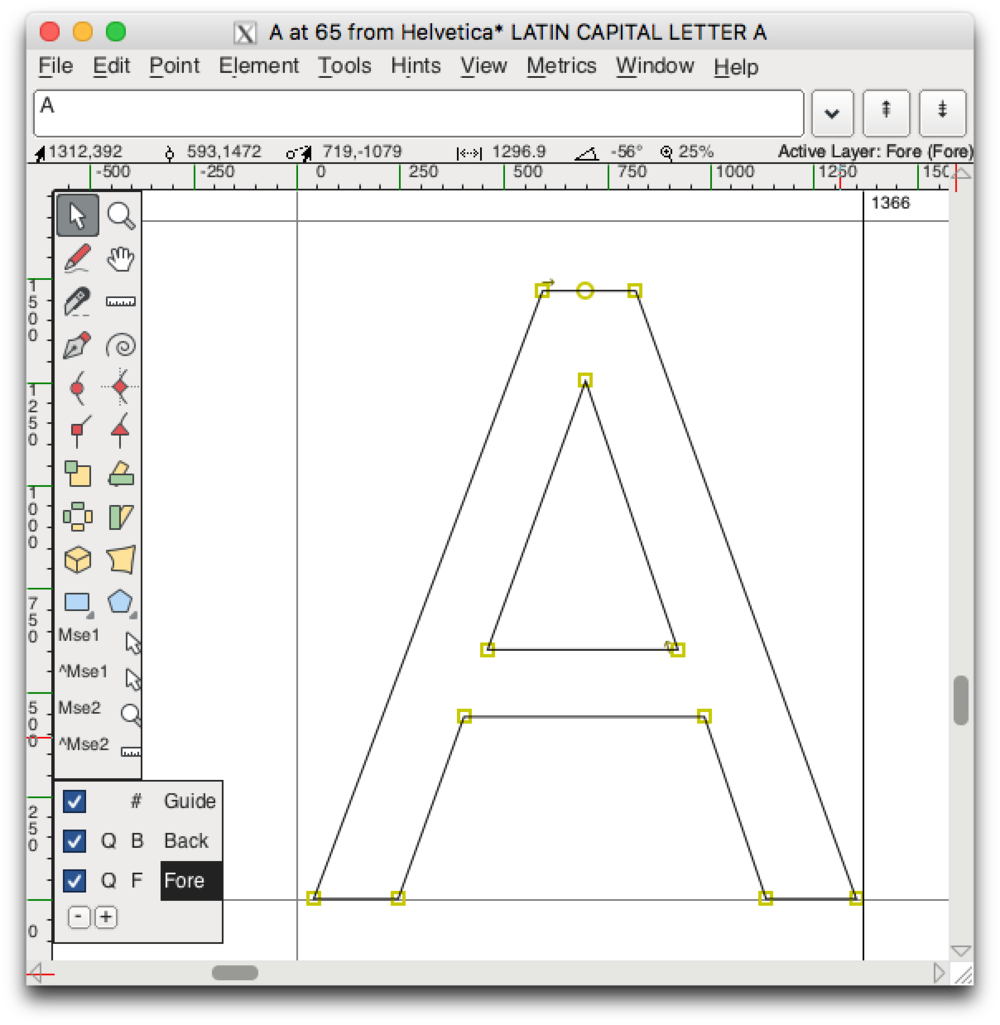Choose the spiro spiral tool
Screen dimensions: 1000x1025
(x=121, y=344)
